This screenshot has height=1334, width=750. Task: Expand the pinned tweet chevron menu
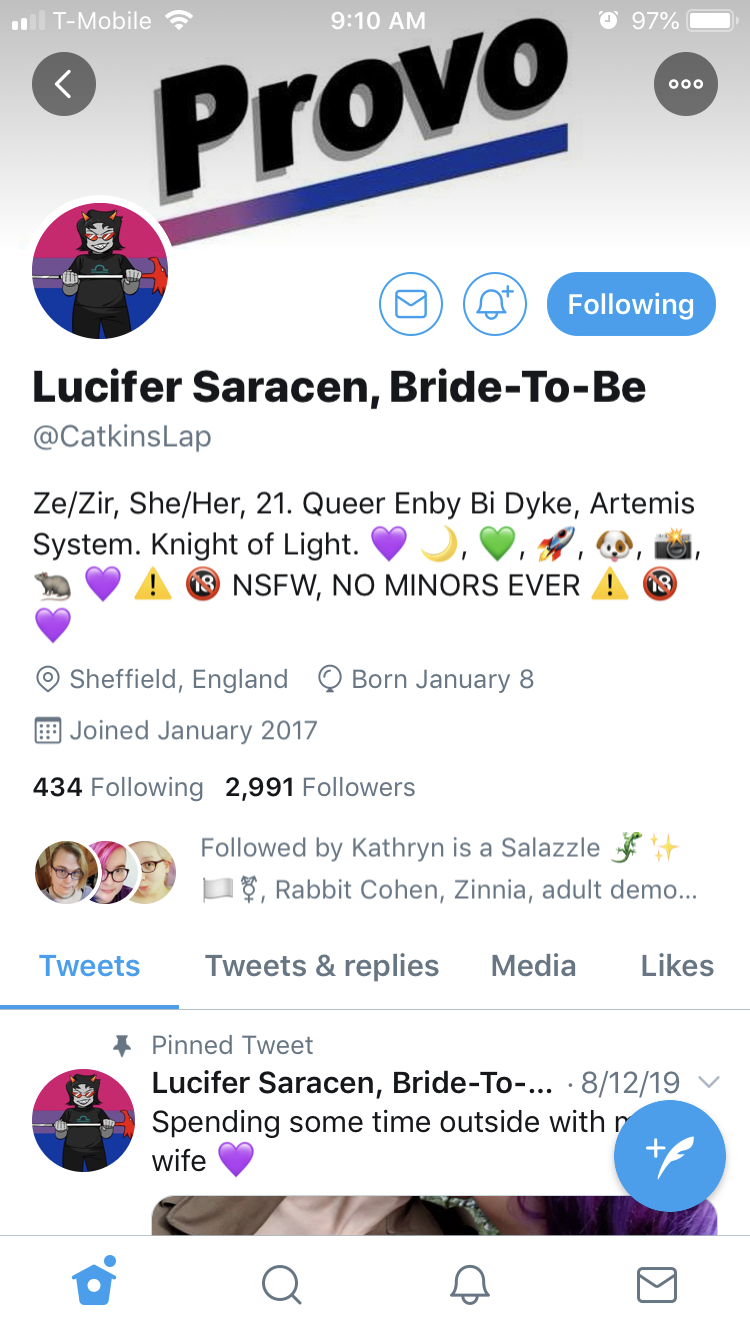[709, 1082]
